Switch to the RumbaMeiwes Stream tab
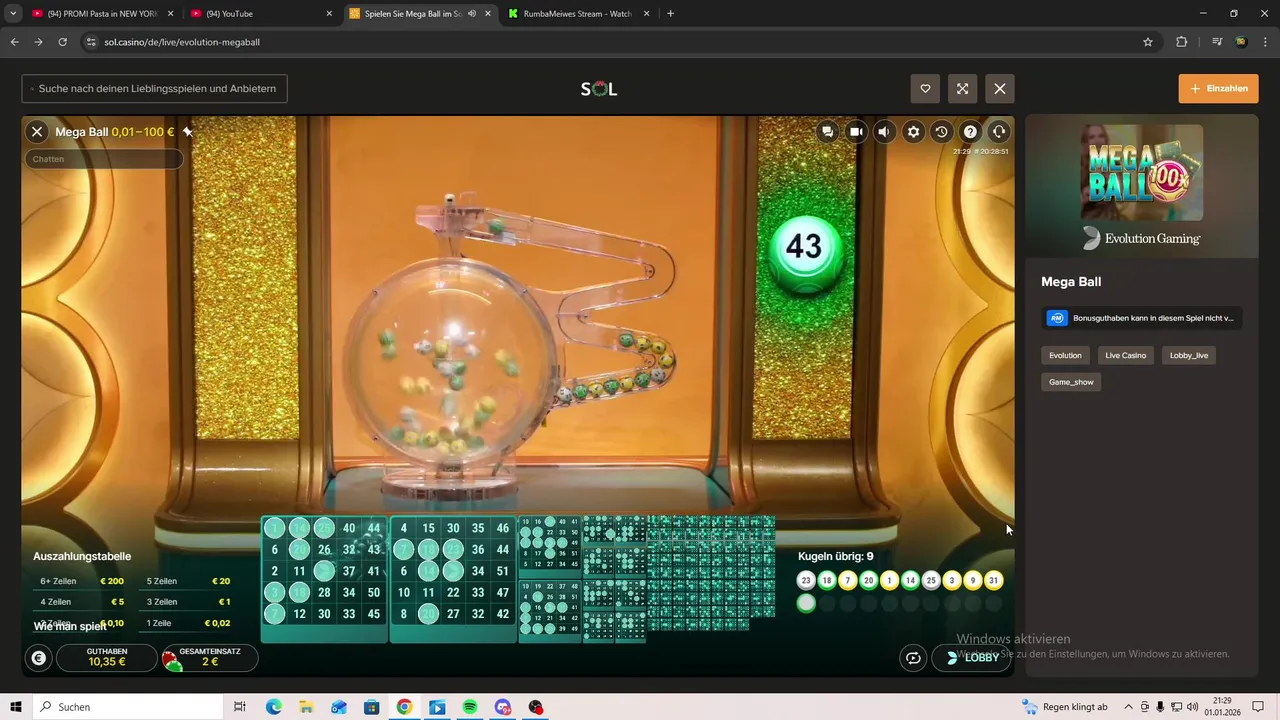The height and width of the screenshot is (720, 1280). (x=580, y=13)
